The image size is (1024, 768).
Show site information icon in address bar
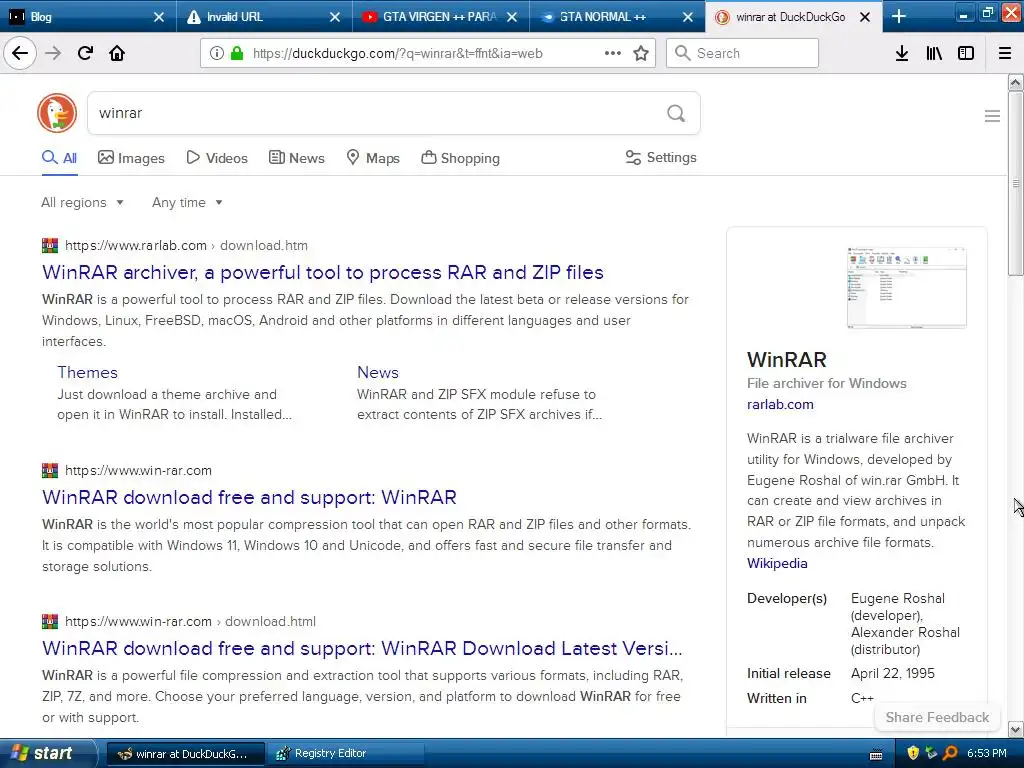tap(216, 54)
